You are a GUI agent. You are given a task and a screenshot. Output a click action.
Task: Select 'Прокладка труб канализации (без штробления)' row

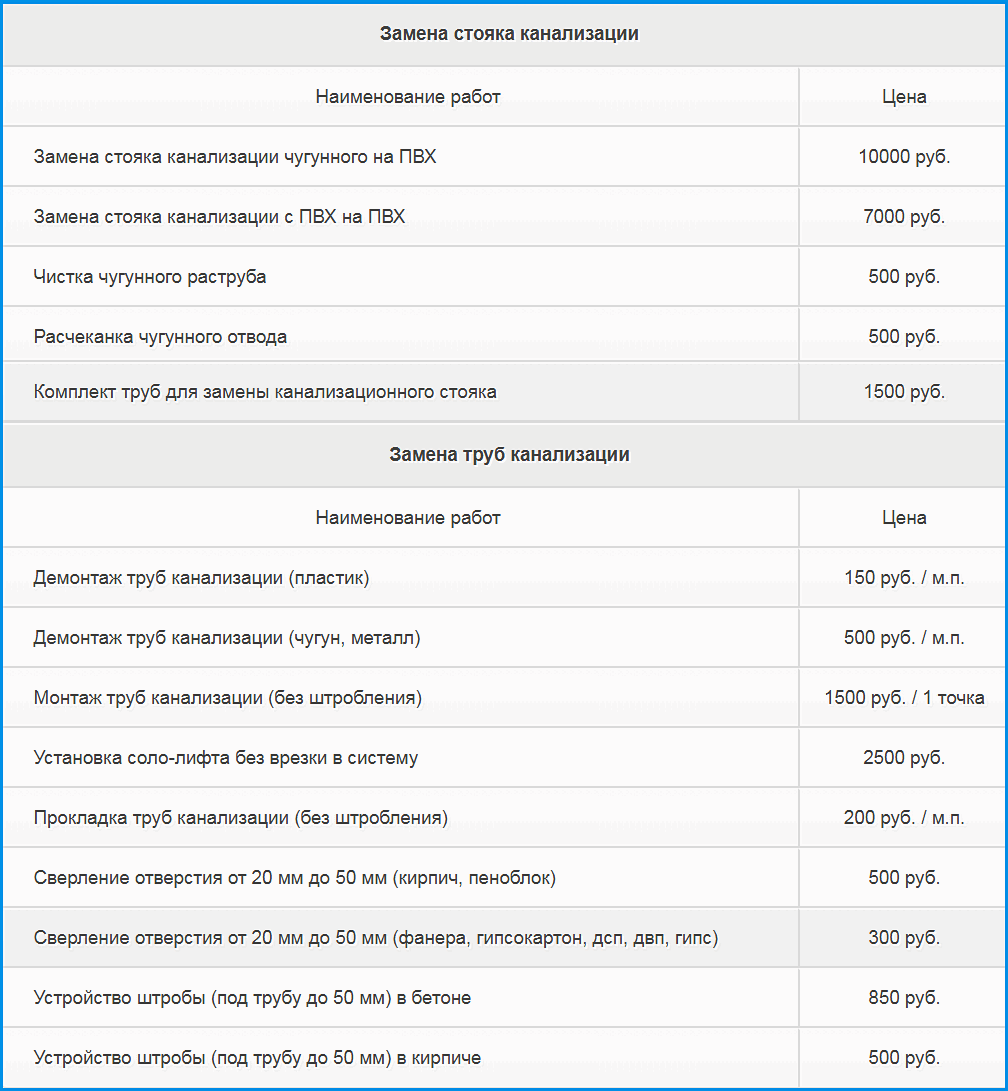241,818
